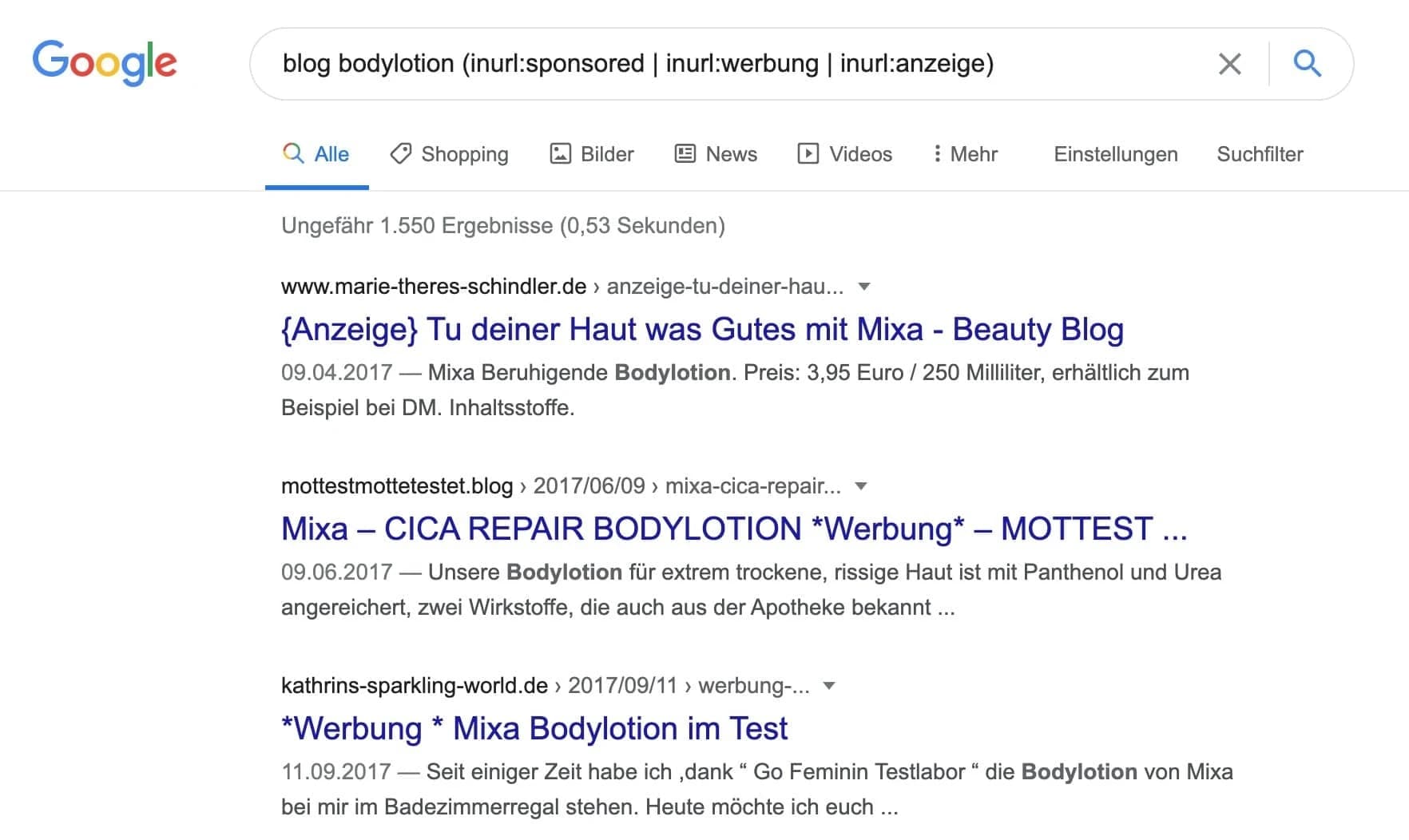1409x840 pixels.
Task: Click the Google logo
Action: click(105, 63)
